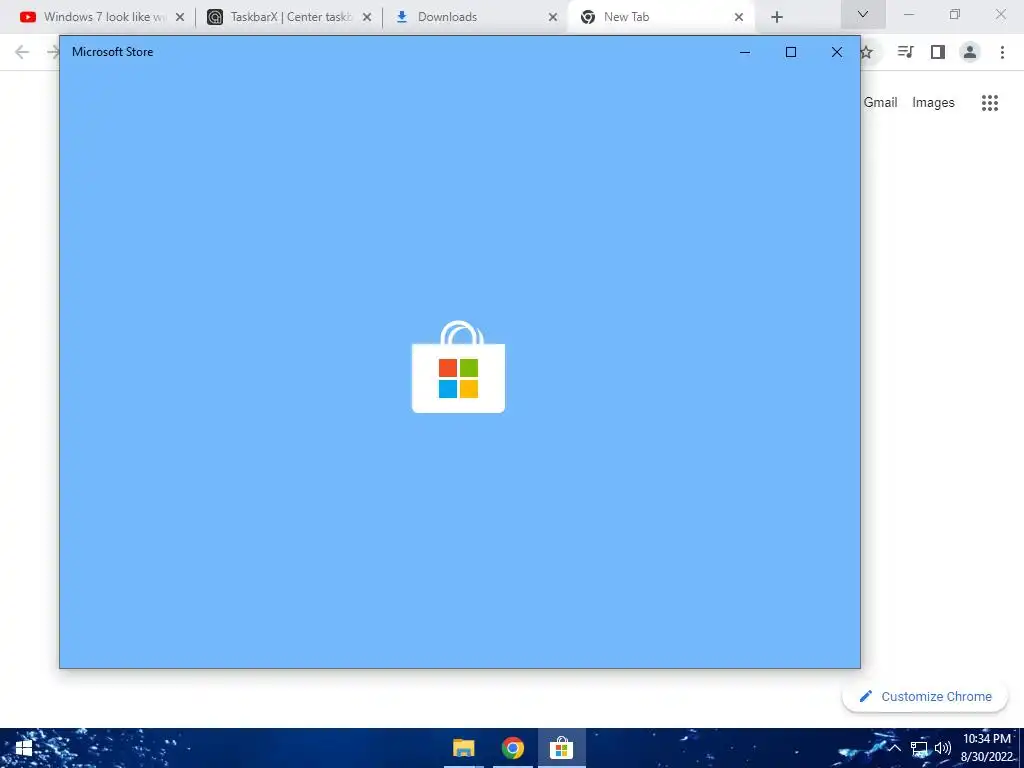Open the Chrome profile avatar

point(970,52)
